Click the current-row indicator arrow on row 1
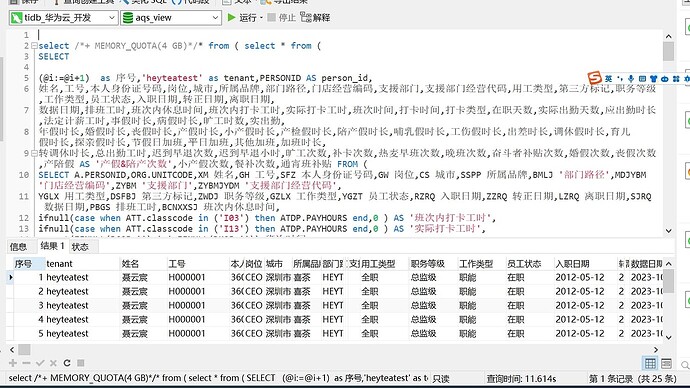This screenshot has height=388, width=690. (11, 278)
